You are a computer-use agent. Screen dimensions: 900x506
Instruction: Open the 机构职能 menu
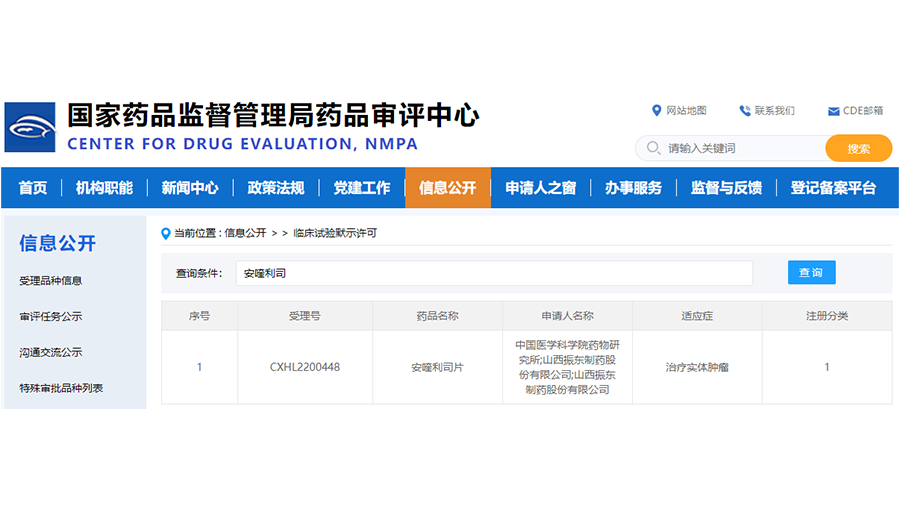tap(104, 188)
